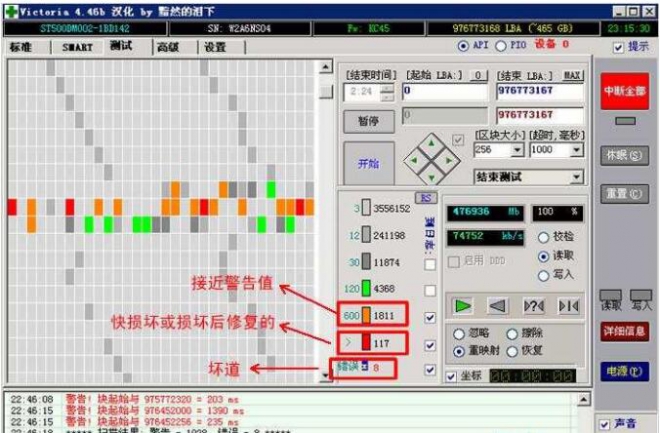Uncheck the 坐标 (coordinates) checkbox

click(x=452, y=377)
